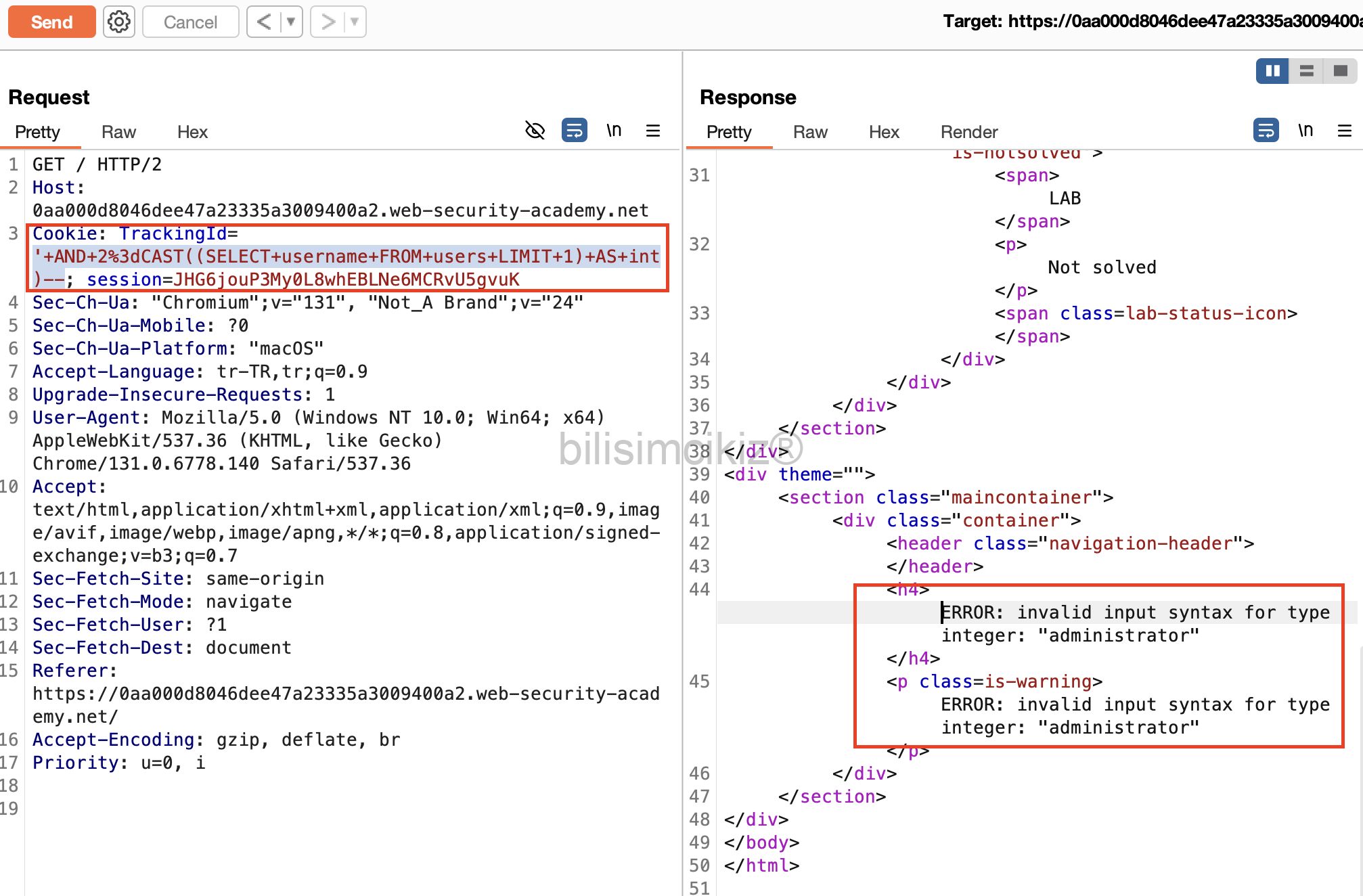Screen dimensions: 1363x896
Task: Open Request panel hamburger menu
Action: tap(653, 130)
